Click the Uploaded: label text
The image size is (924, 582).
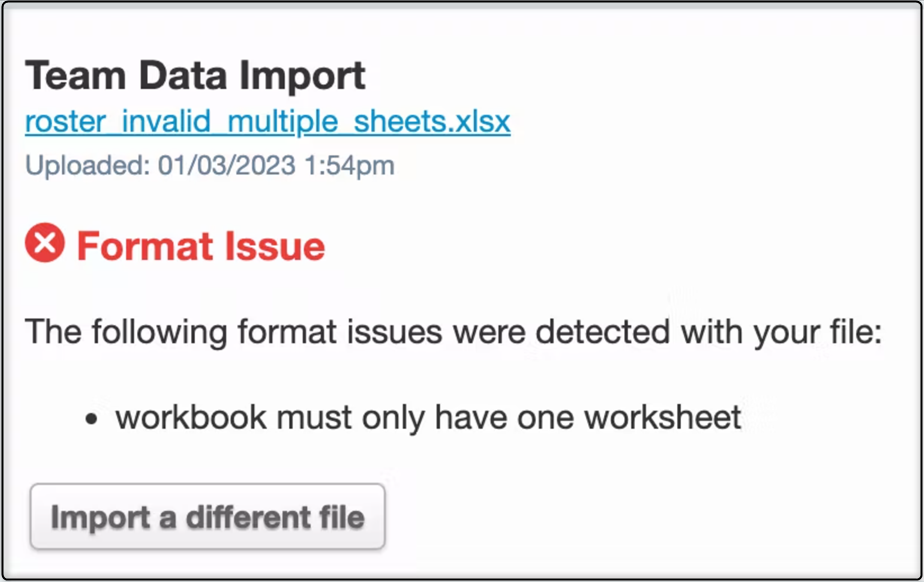88,166
